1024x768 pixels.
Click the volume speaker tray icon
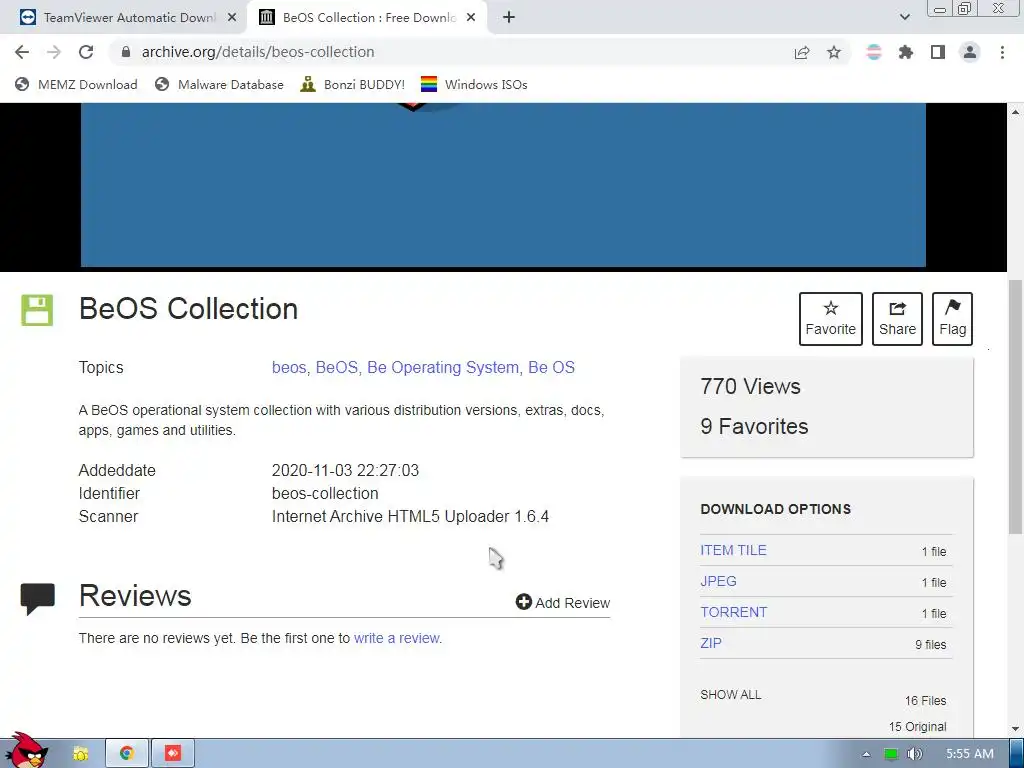pyautogui.click(x=915, y=754)
